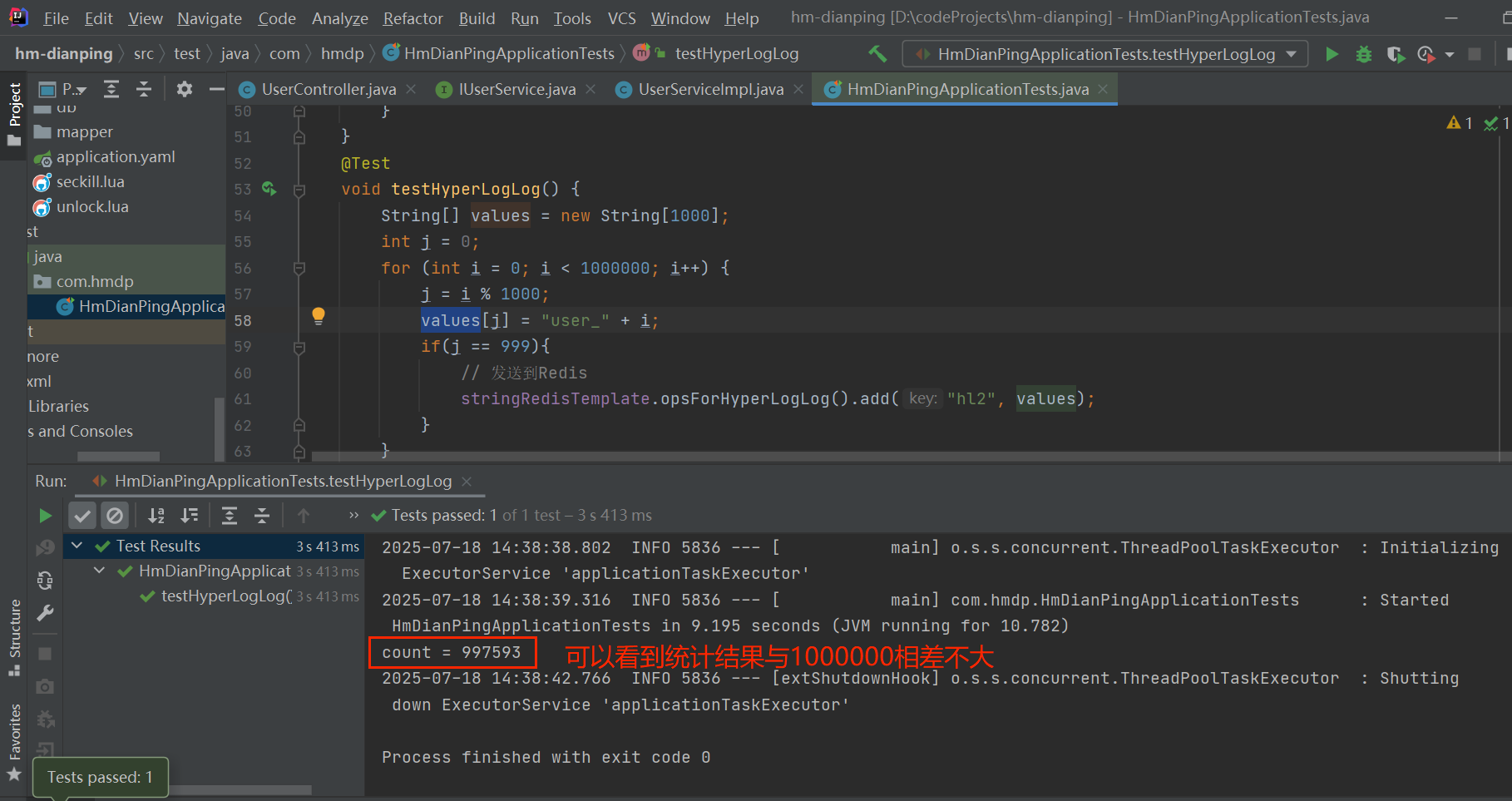Click the run gutter icon at line 53

click(x=269, y=189)
